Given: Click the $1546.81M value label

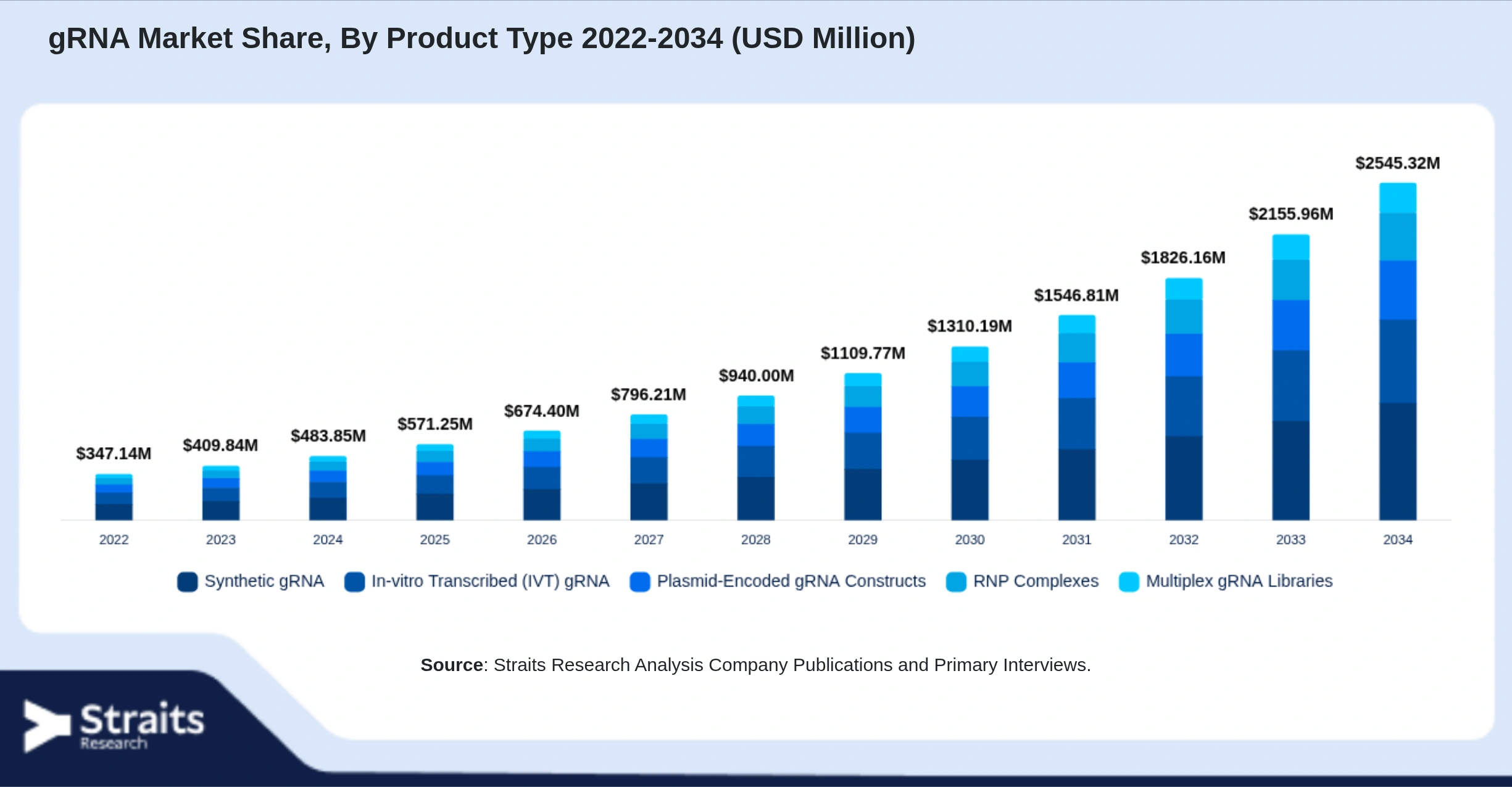Looking at the screenshot, I should pos(1076,295).
